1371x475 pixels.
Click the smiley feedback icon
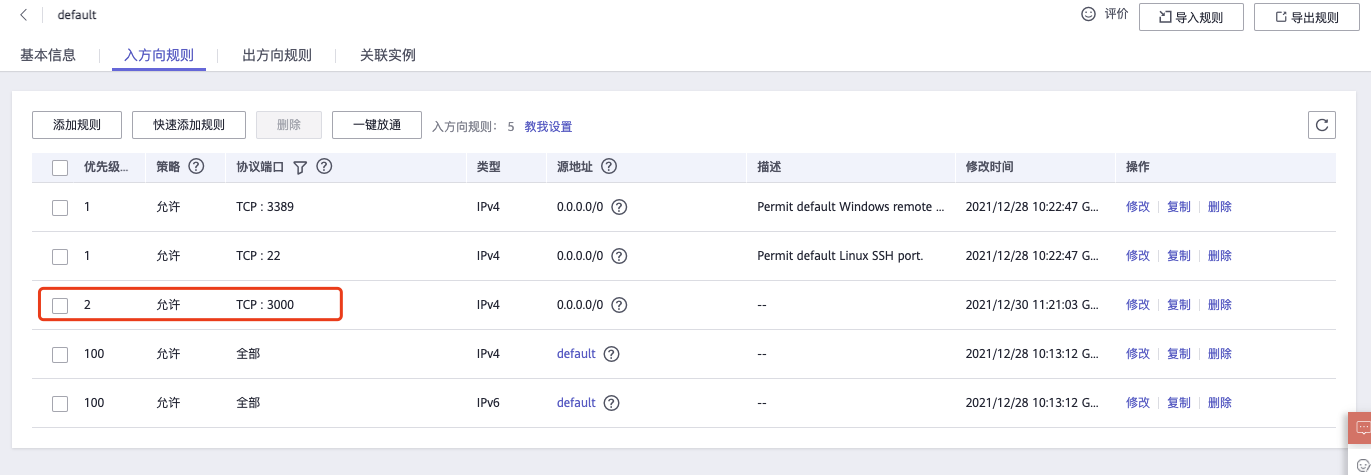pos(1089,15)
